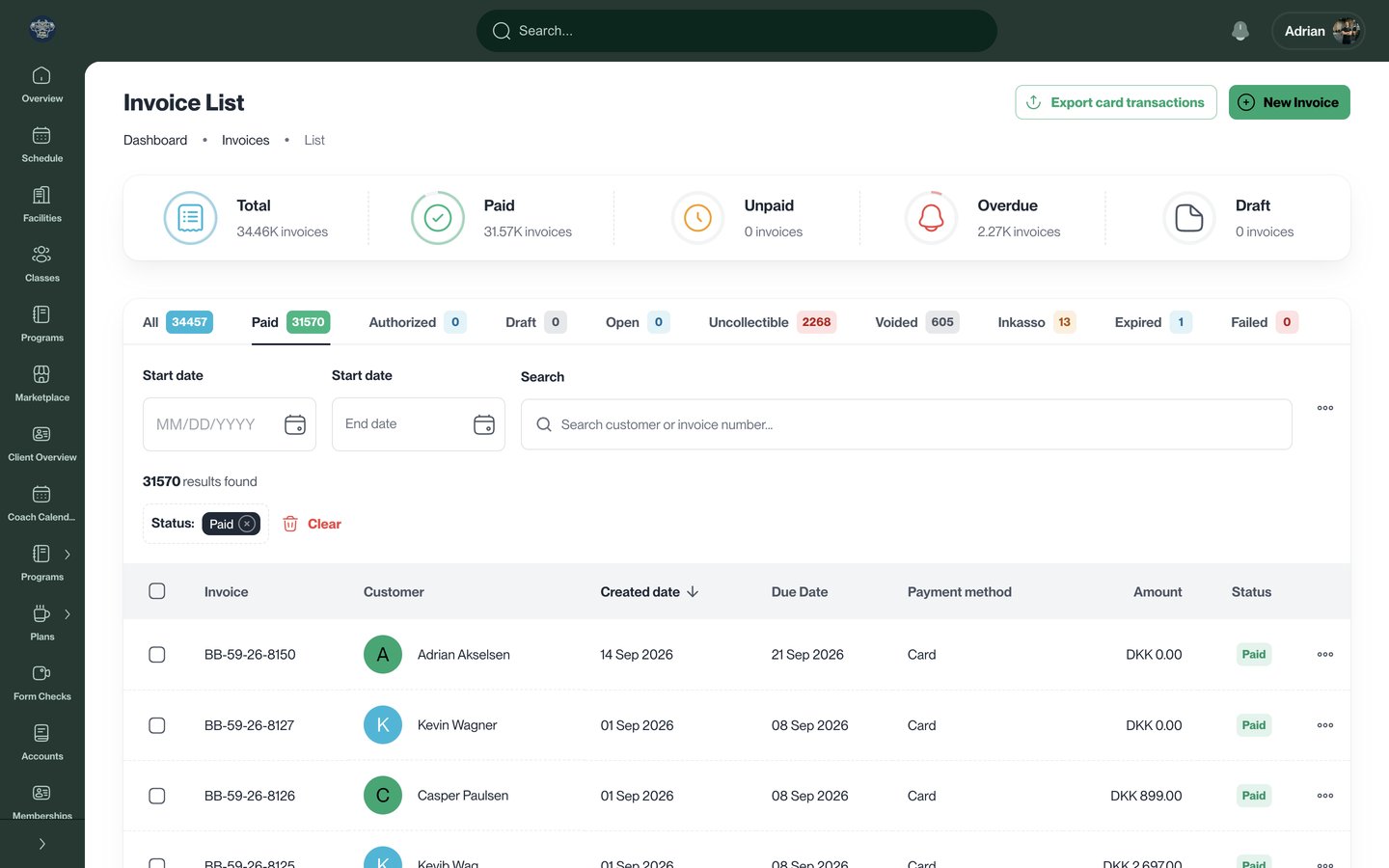The height and width of the screenshot is (868, 1389).
Task: Go to Schedule in the sidebar
Action: tap(41, 145)
